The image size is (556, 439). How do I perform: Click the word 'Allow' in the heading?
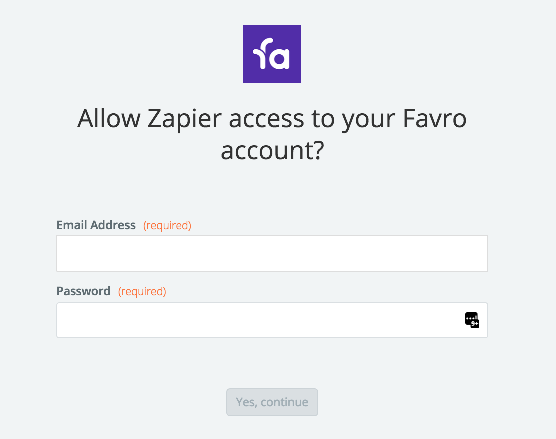109,118
